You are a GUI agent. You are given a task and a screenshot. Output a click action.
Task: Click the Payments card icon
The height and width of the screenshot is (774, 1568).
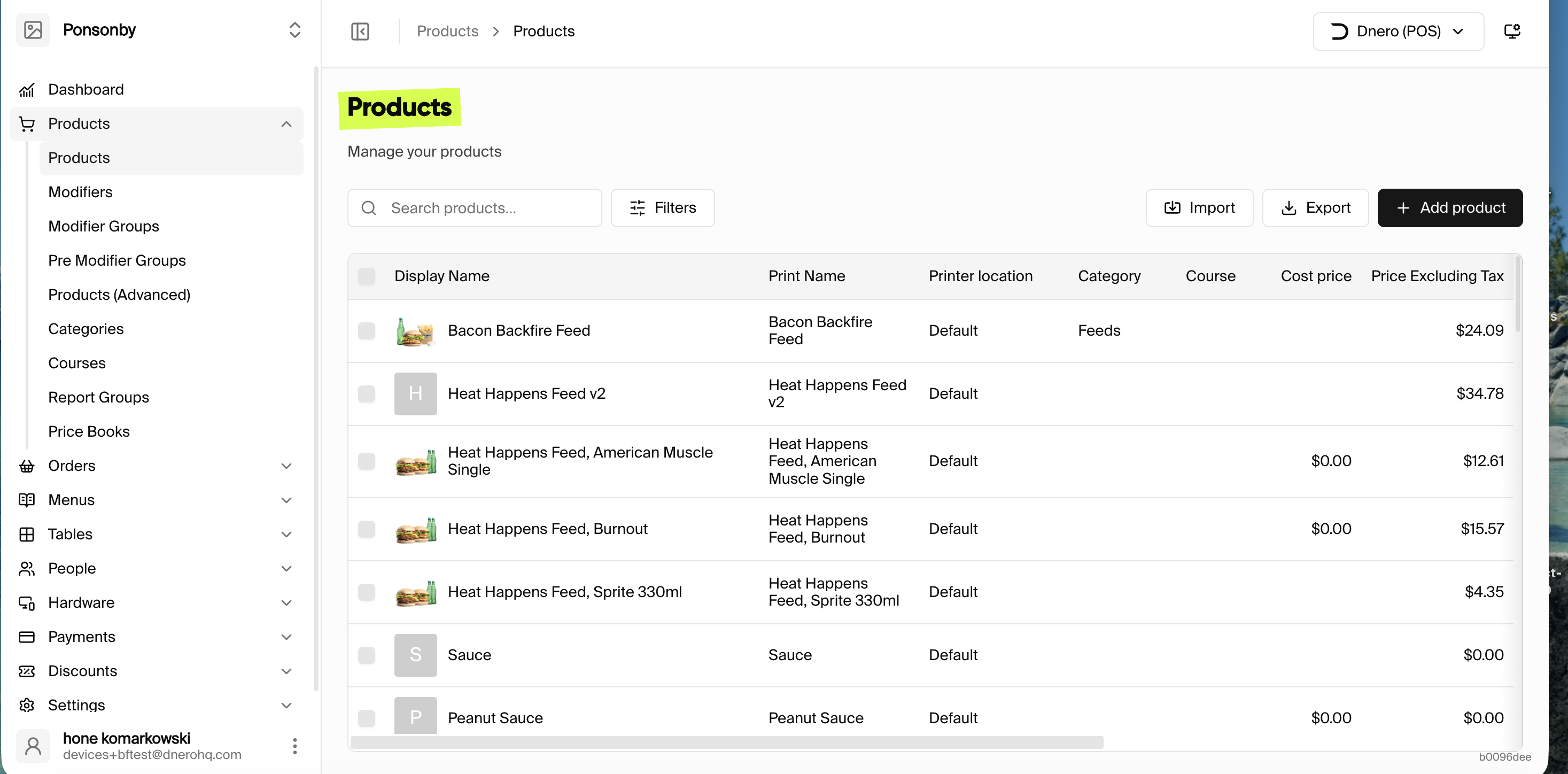[27, 637]
